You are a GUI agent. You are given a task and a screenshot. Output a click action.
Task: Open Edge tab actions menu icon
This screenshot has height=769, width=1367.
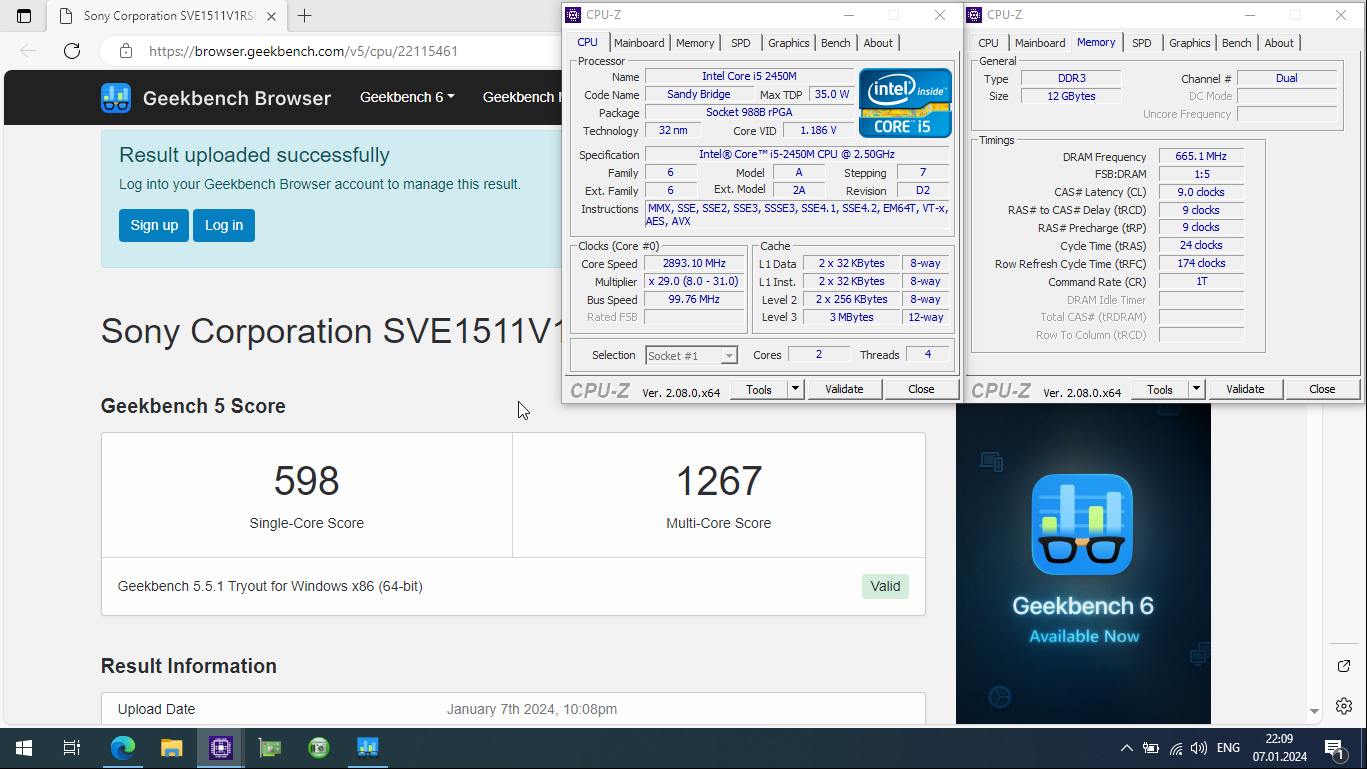24,16
